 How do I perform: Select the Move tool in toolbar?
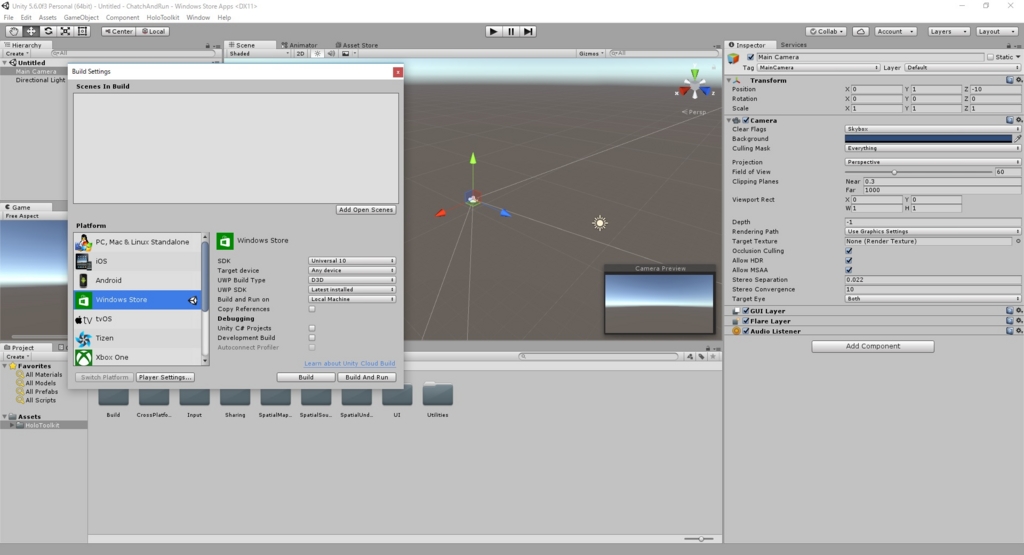[31, 31]
